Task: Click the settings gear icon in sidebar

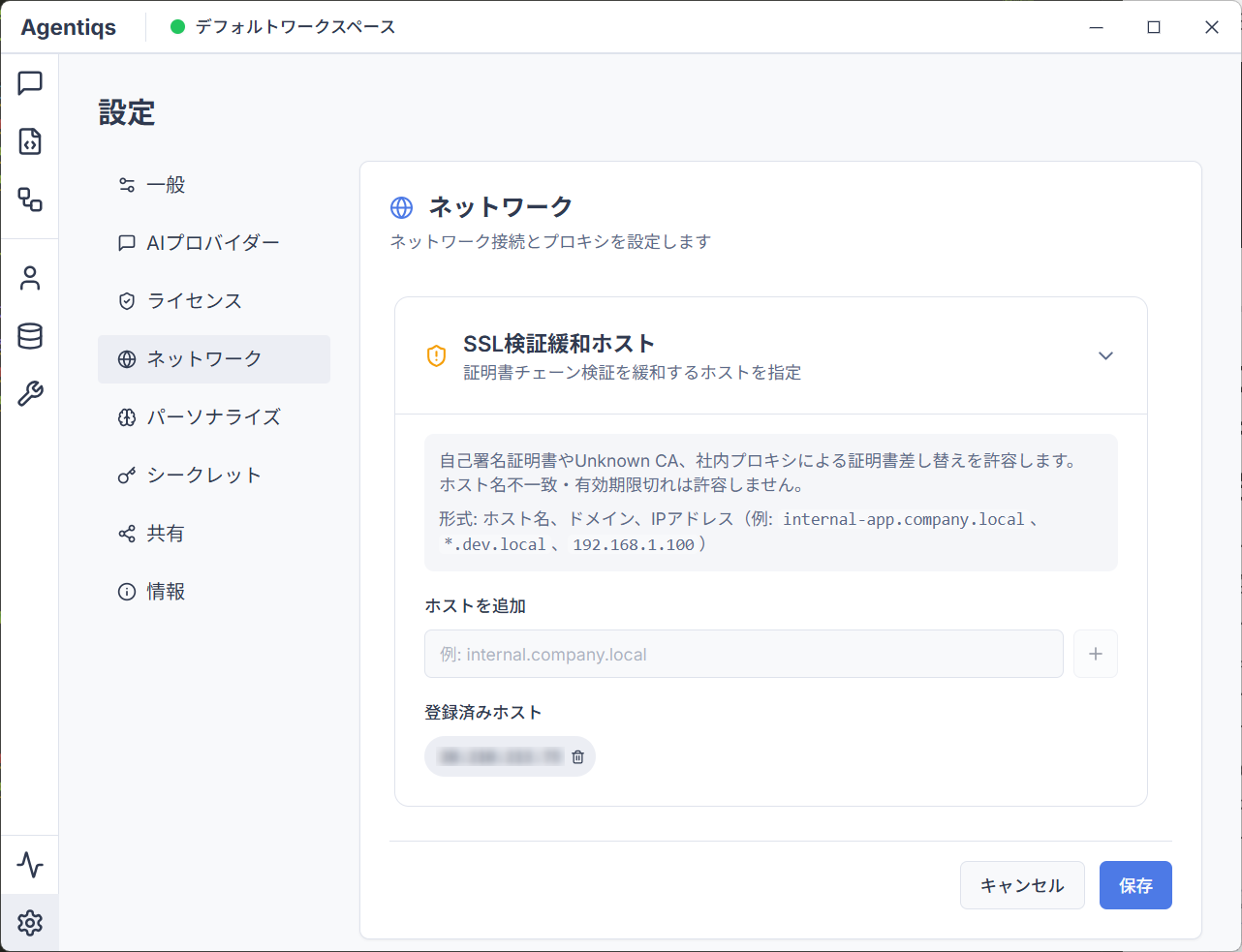Action: click(x=30, y=923)
